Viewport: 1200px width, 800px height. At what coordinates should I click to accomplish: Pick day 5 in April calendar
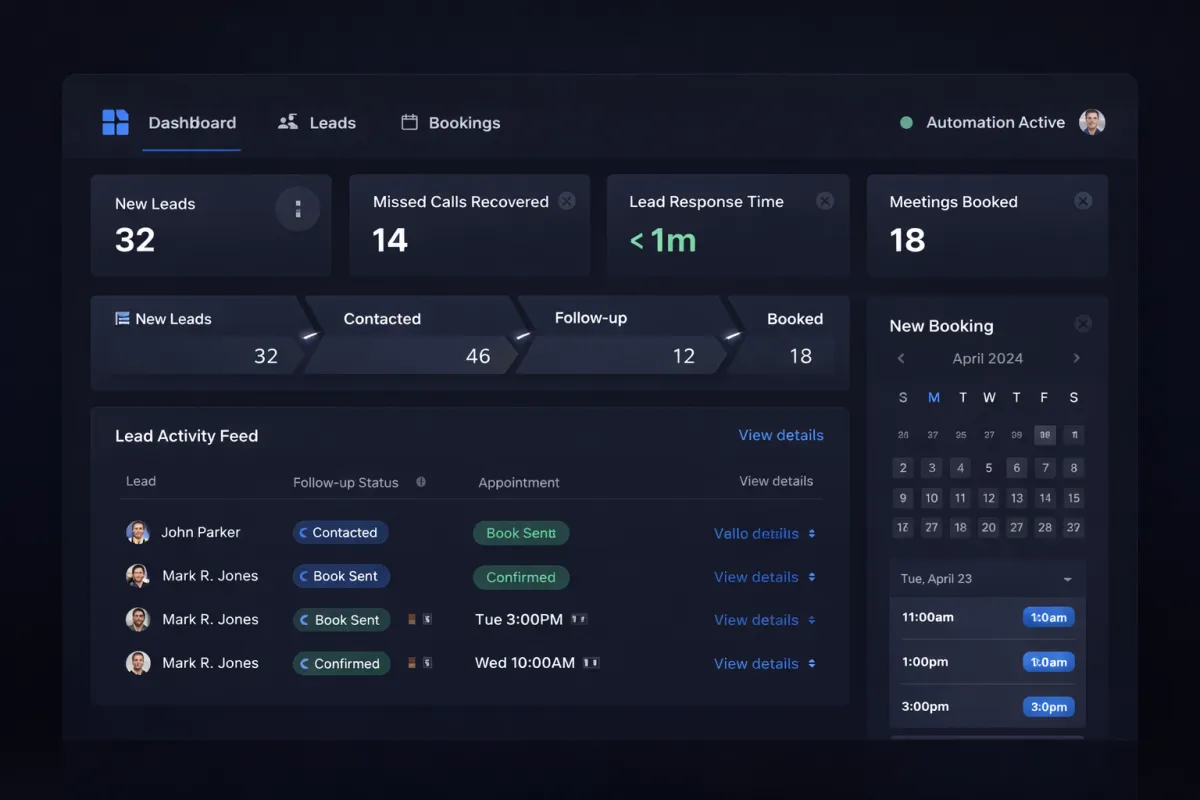click(989, 467)
